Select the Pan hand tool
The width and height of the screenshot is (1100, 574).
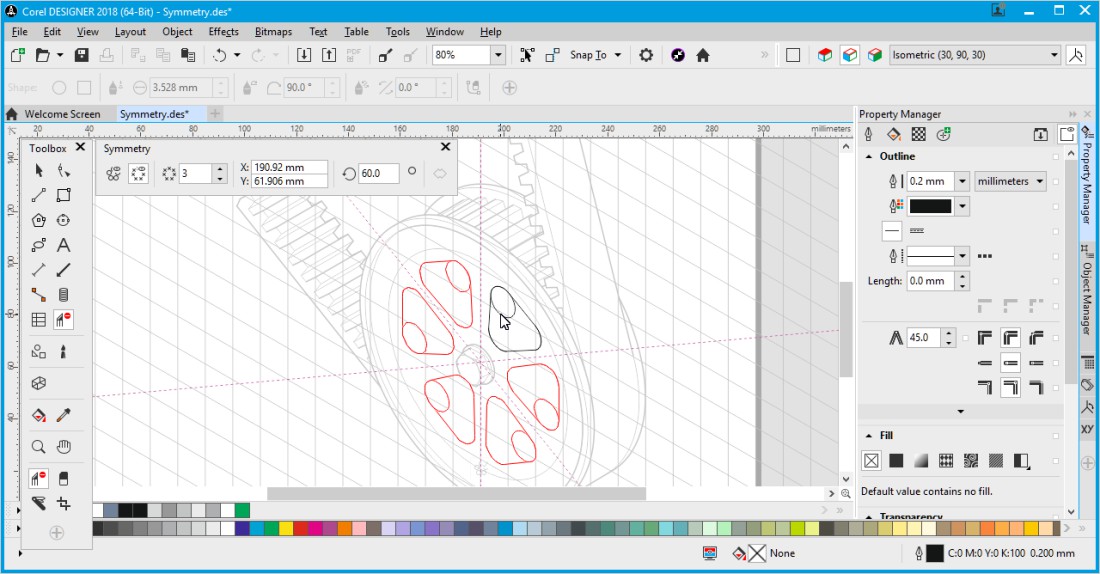click(x=64, y=447)
